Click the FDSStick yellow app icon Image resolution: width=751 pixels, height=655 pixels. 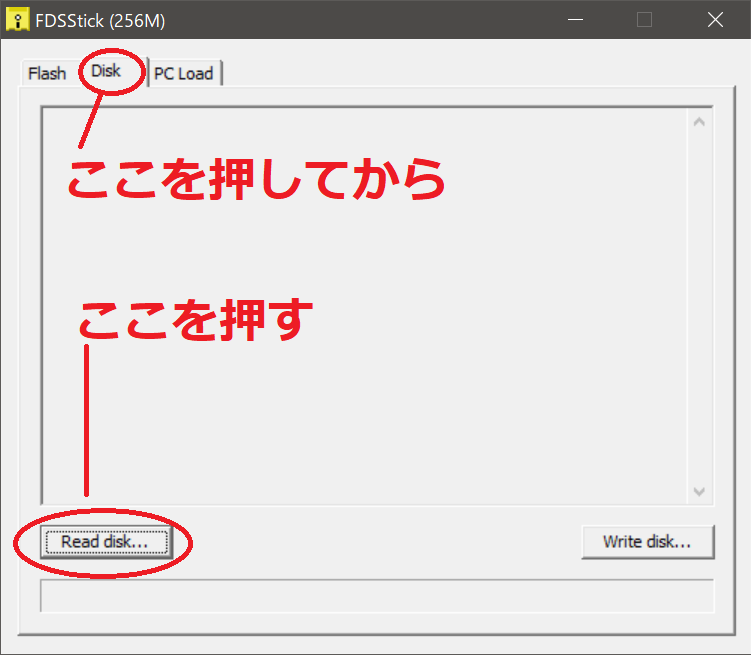(17, 20)
